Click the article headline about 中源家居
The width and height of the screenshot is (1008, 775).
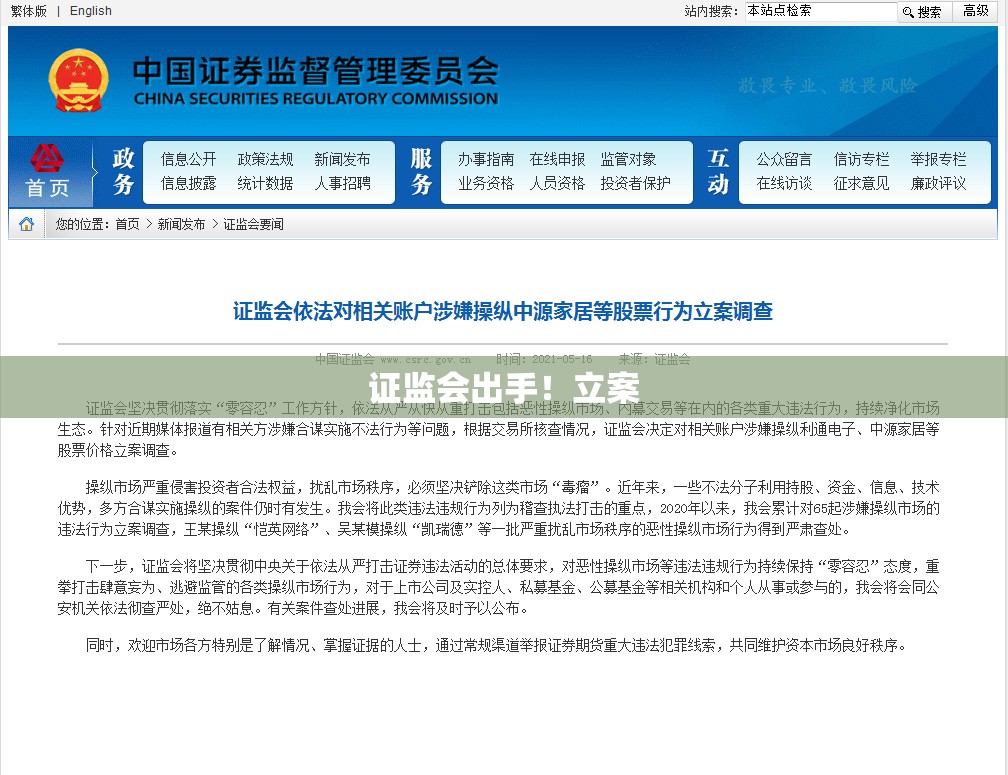click(503, 311)
